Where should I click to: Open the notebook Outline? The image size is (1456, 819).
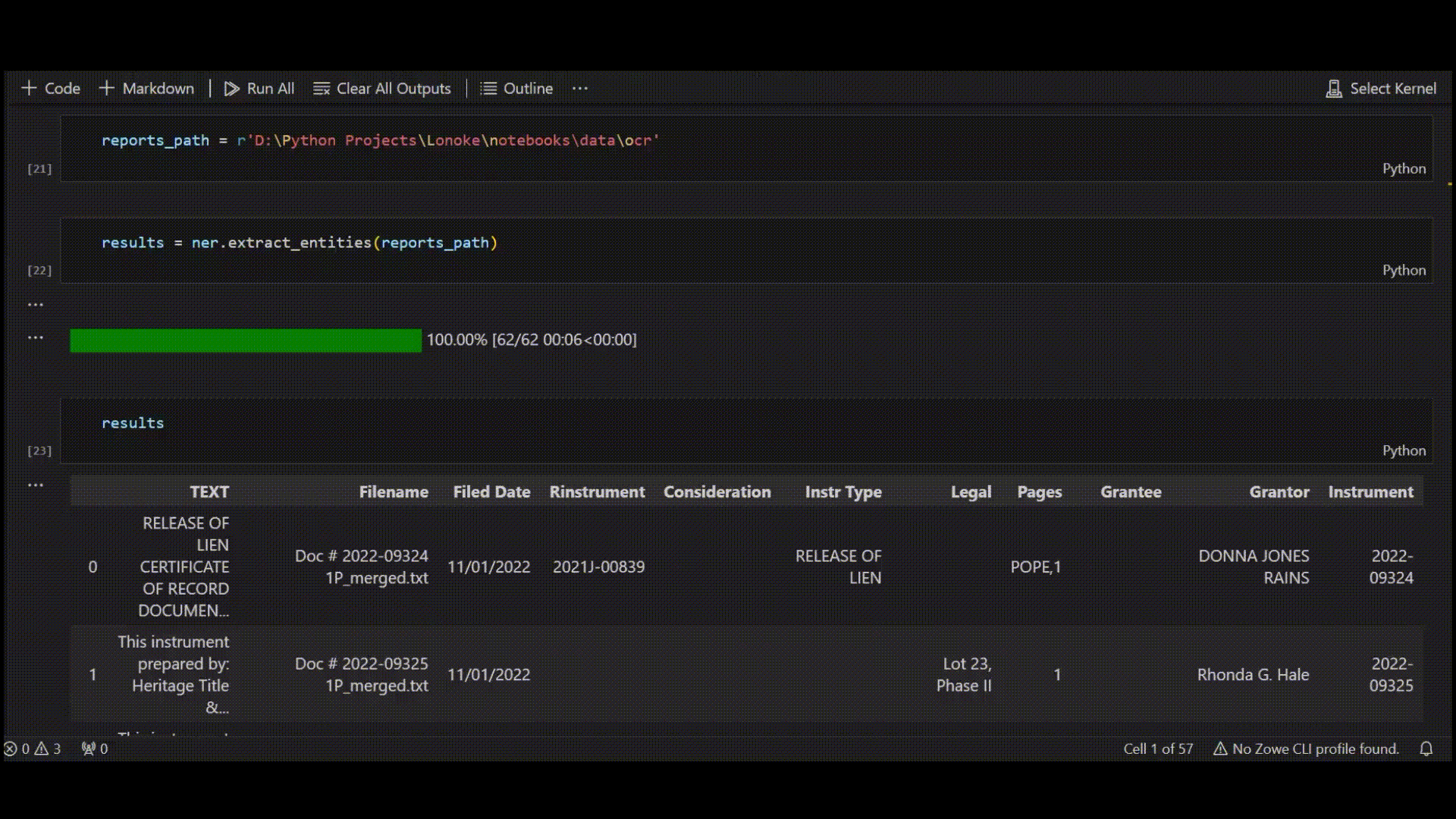point(516,89)
